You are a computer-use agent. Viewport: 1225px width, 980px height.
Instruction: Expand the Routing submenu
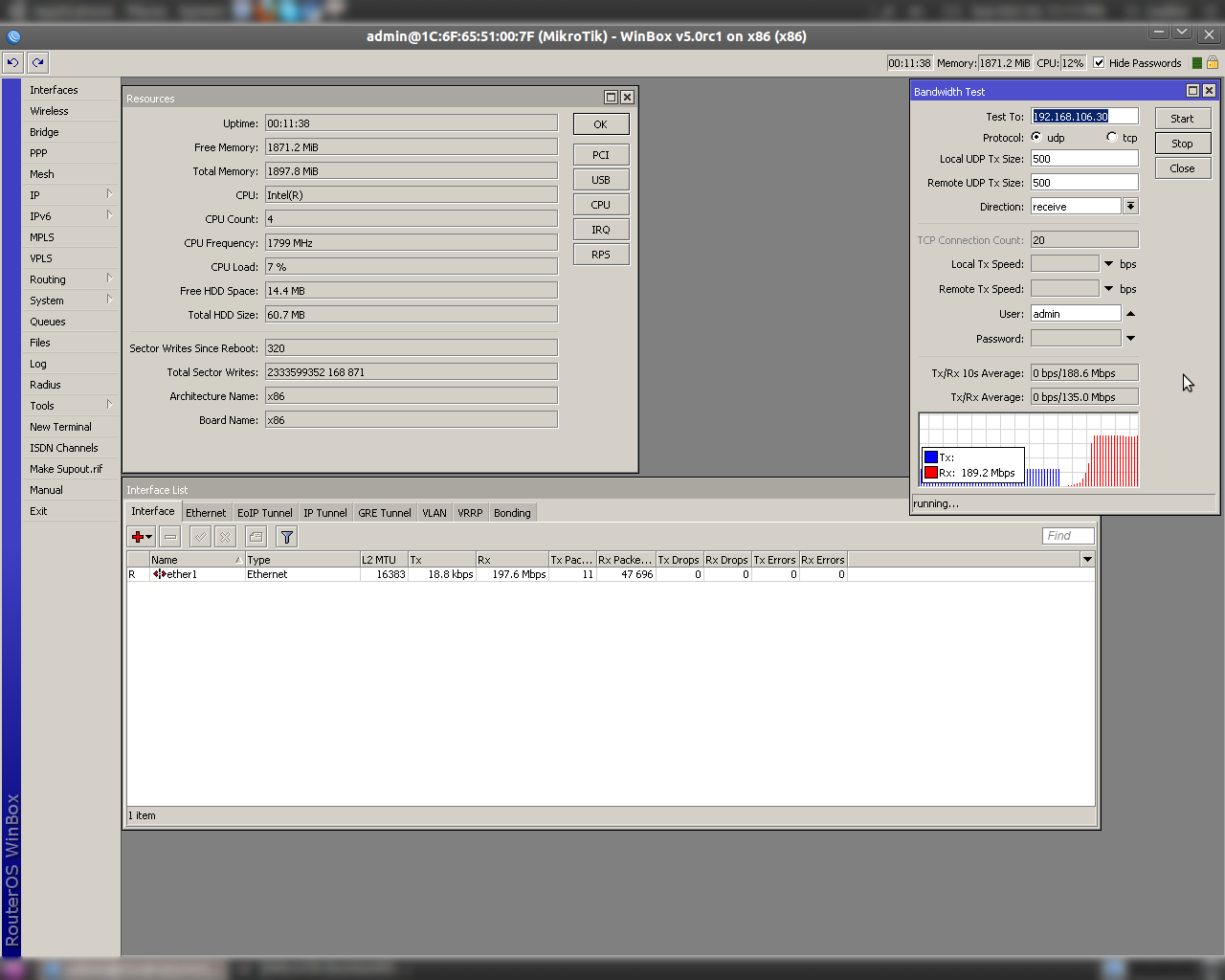(109, 278)
